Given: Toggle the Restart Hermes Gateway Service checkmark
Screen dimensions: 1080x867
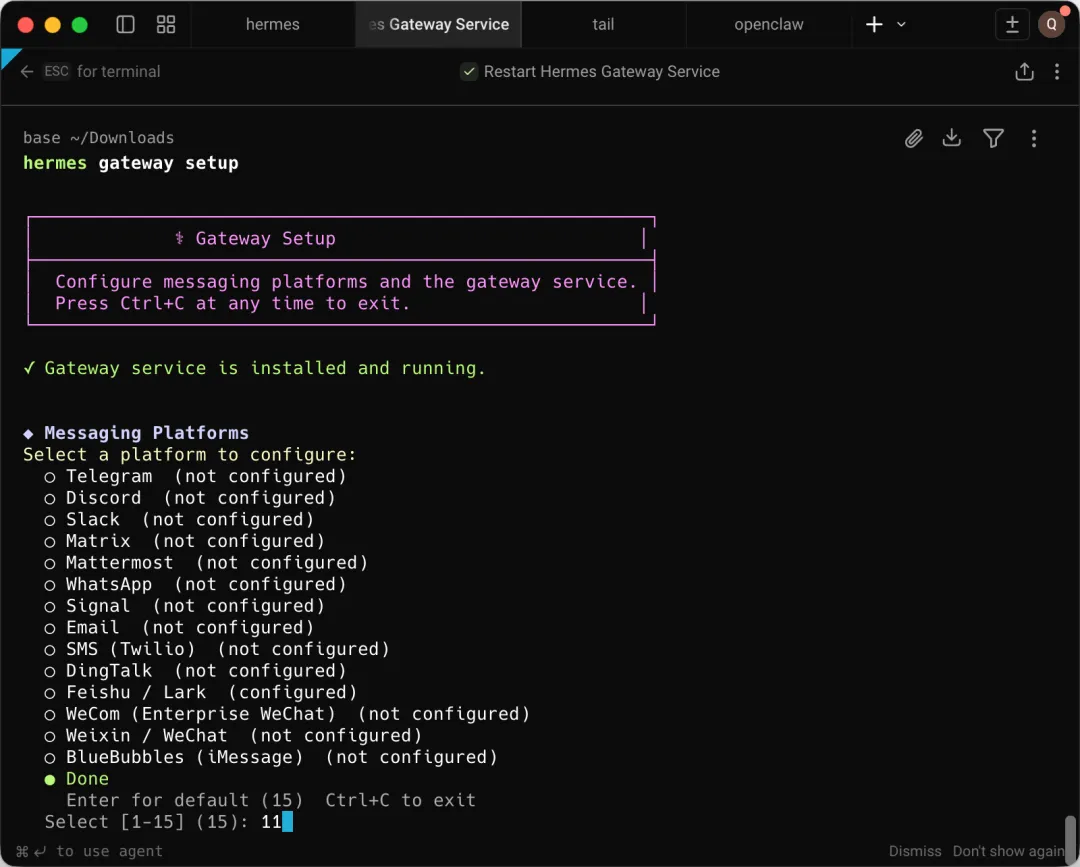Looking at the screenshot, I should 469,72.
